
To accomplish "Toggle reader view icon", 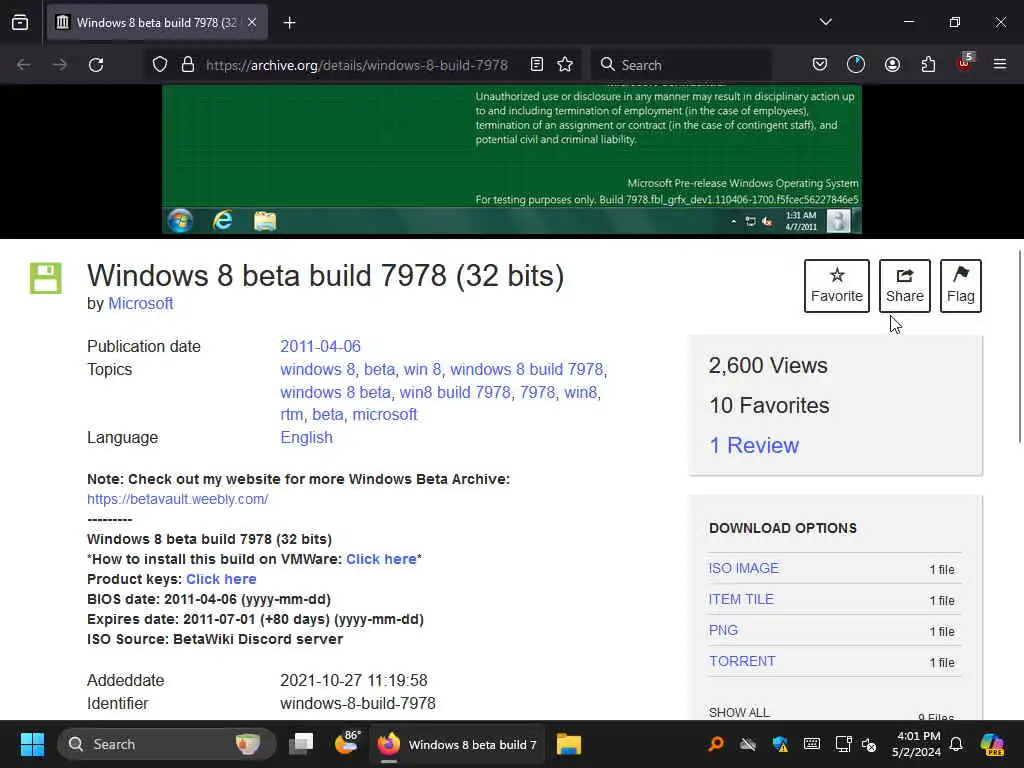I will pyautogui.click(x=537, y=64).
